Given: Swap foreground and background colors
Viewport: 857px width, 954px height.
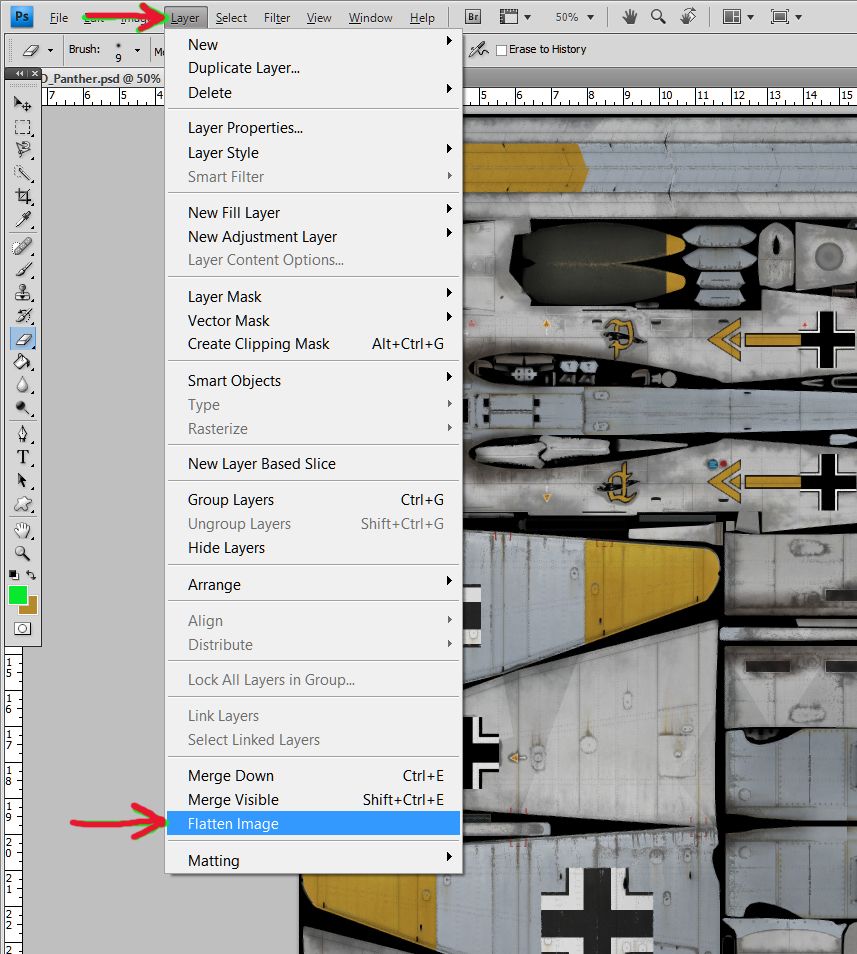Looking at the screenshot, I should point(32,575).
